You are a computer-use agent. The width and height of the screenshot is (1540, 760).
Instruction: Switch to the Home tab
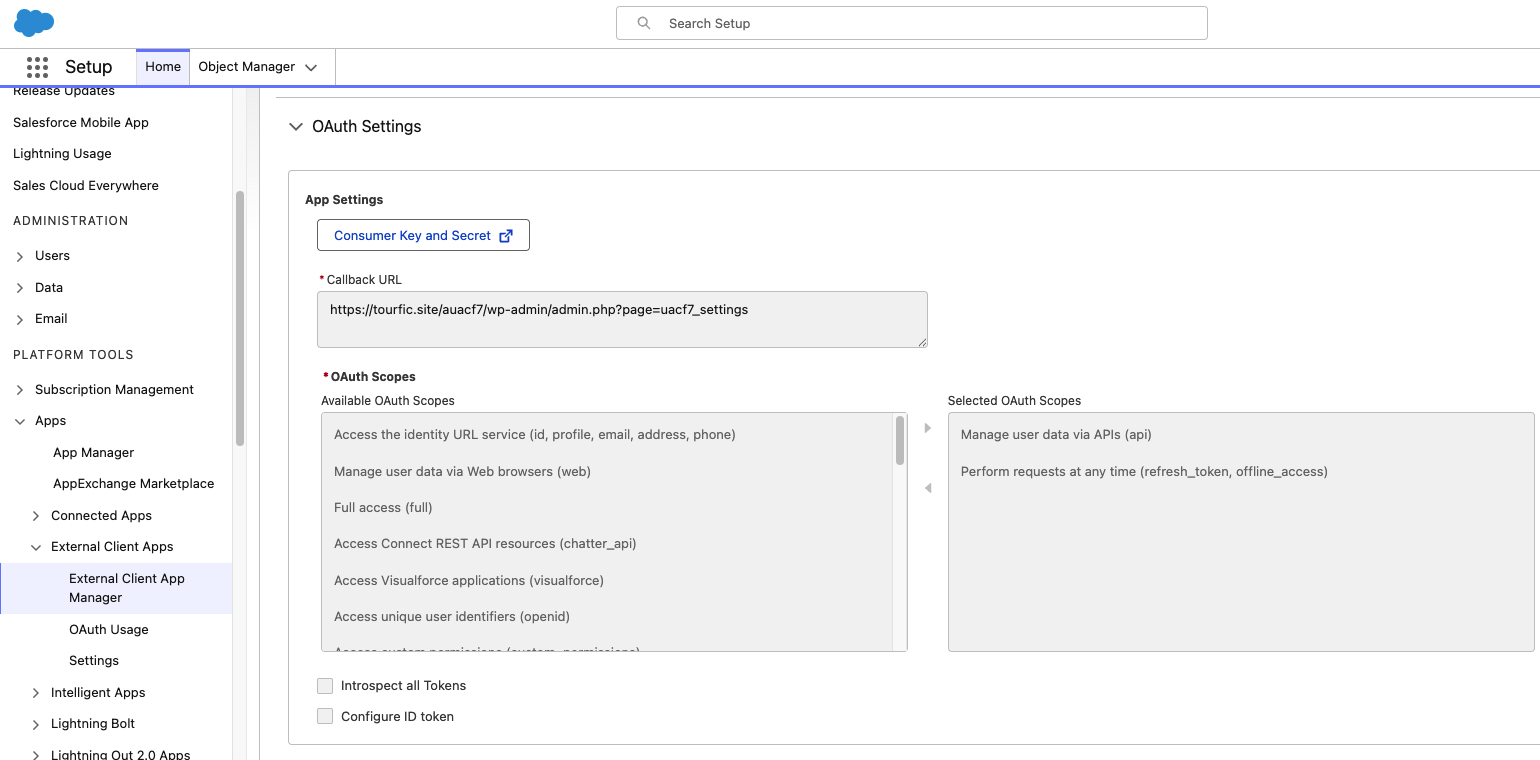click(163, 67)
